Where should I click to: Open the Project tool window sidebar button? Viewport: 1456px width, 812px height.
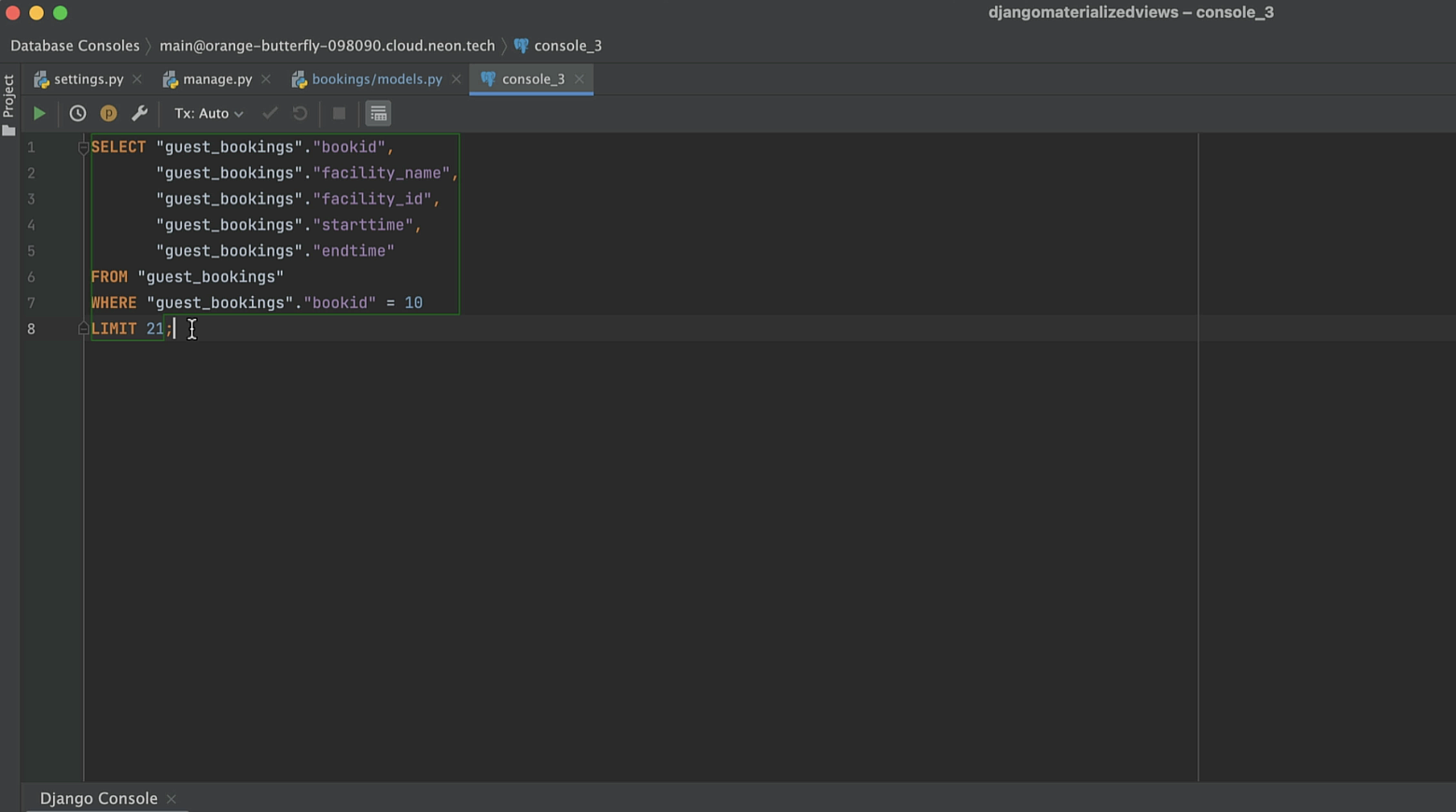(8, 105)
